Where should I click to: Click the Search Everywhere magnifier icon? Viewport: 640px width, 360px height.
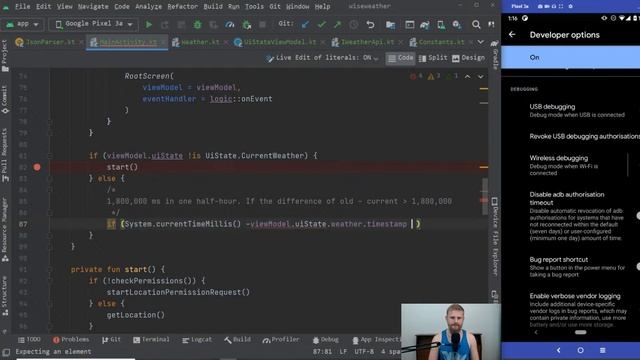[x=476, y=24]
